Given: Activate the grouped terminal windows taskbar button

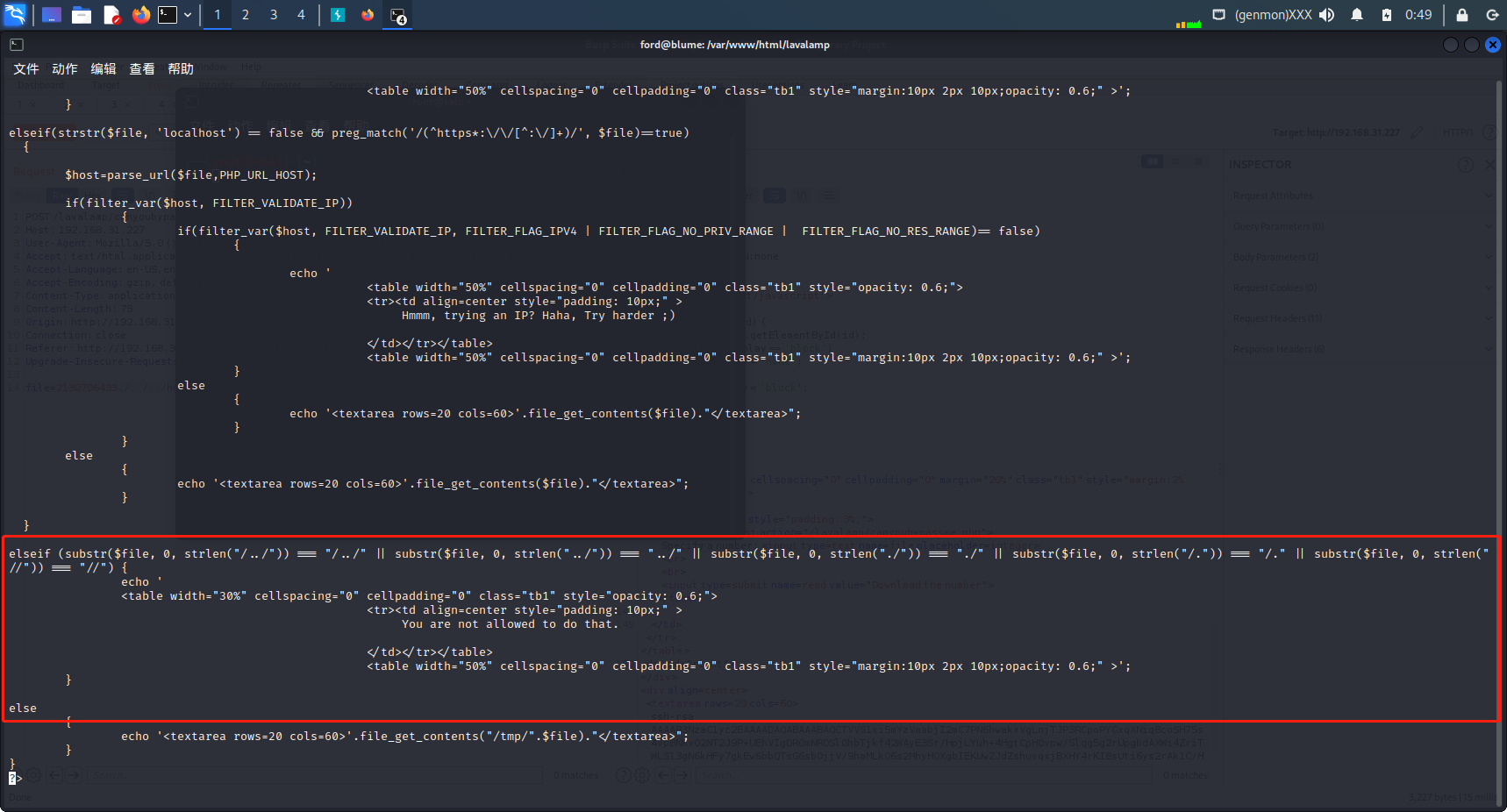Looking at the screenshot, I should coord(397,15).
